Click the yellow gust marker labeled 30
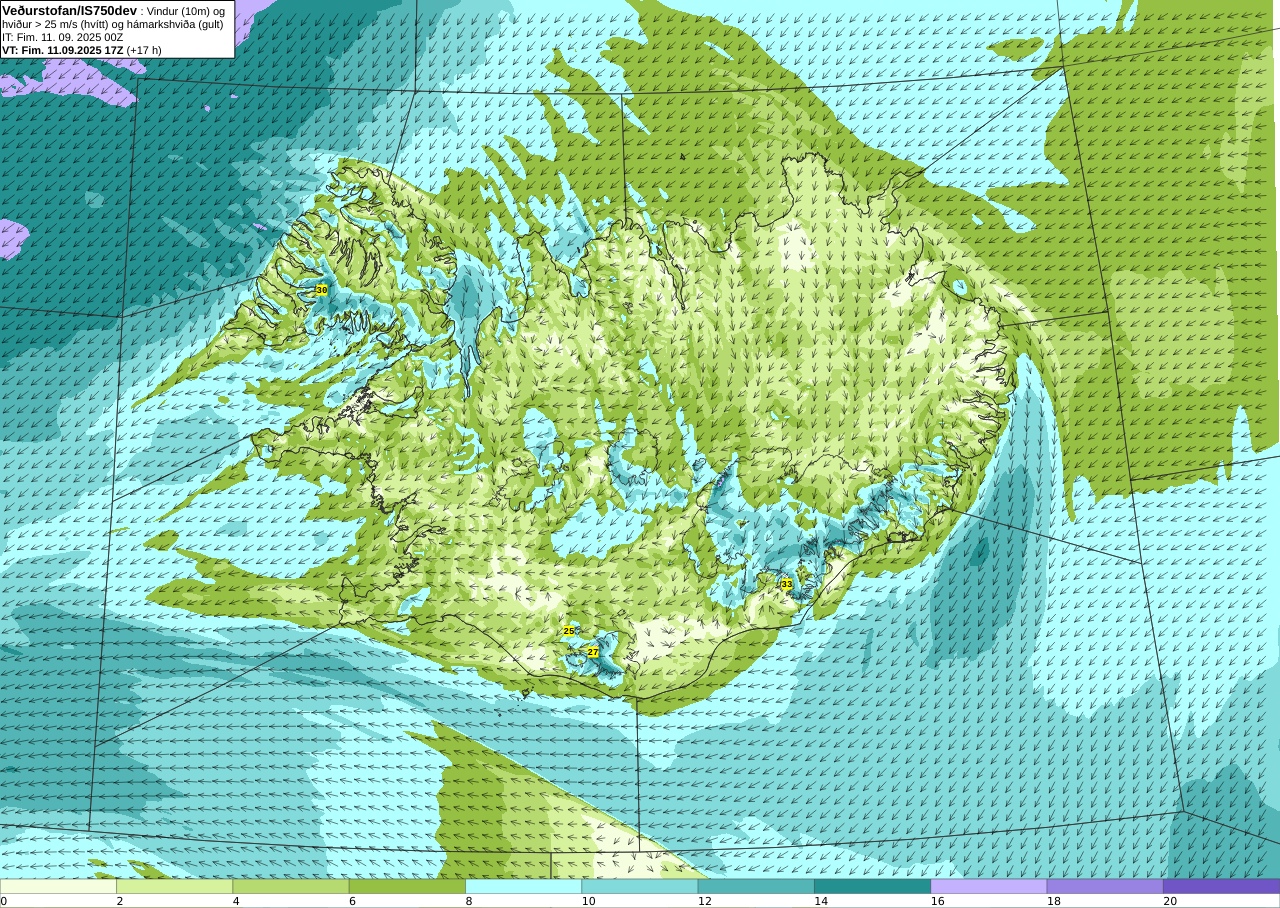The image size is (1280, 908). point(321,290)
